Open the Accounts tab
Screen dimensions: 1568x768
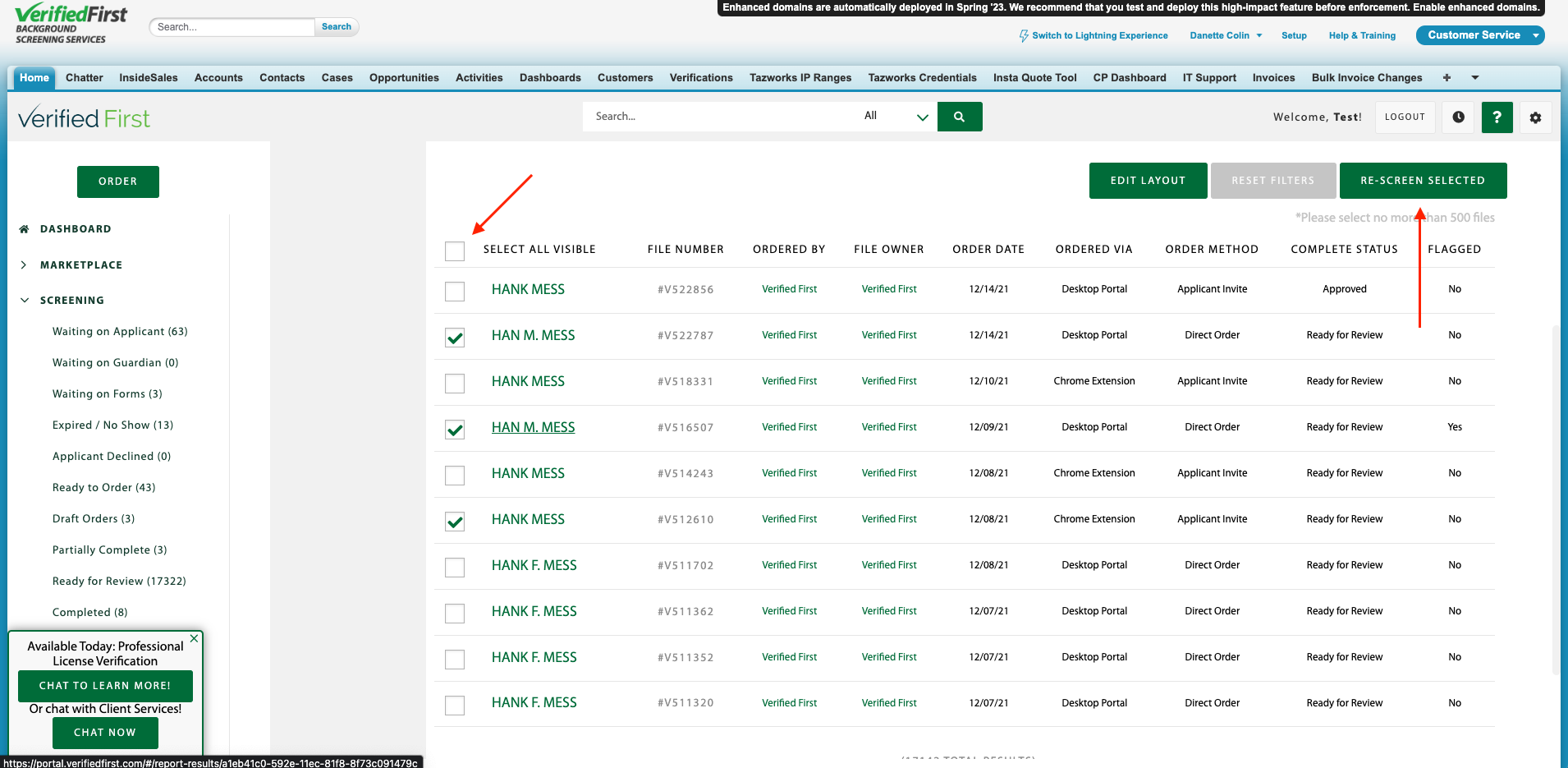click(218, 77)
